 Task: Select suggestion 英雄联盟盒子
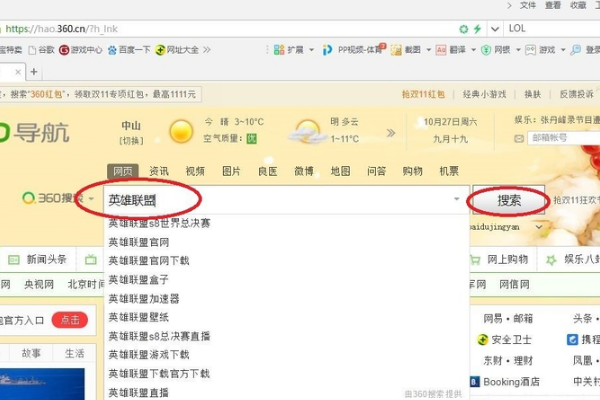click(x=139, y=279)
